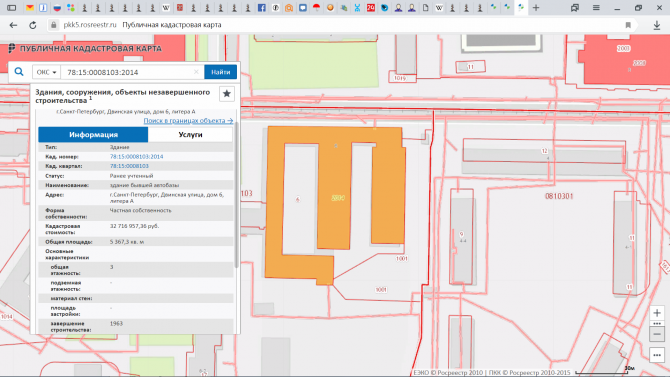Click the quarter label 0810301 on map
This screenshot has height=377, width=670.
click(x=559, y=196)
